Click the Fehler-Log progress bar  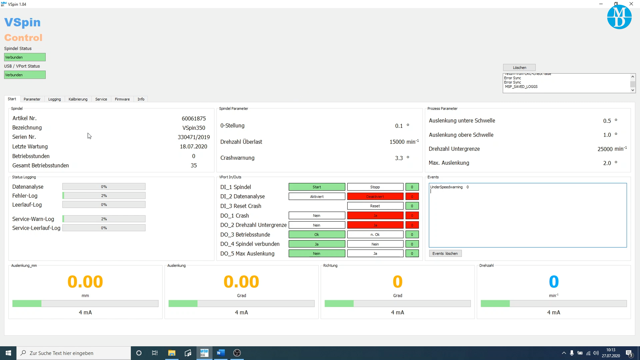click(104, 196)
